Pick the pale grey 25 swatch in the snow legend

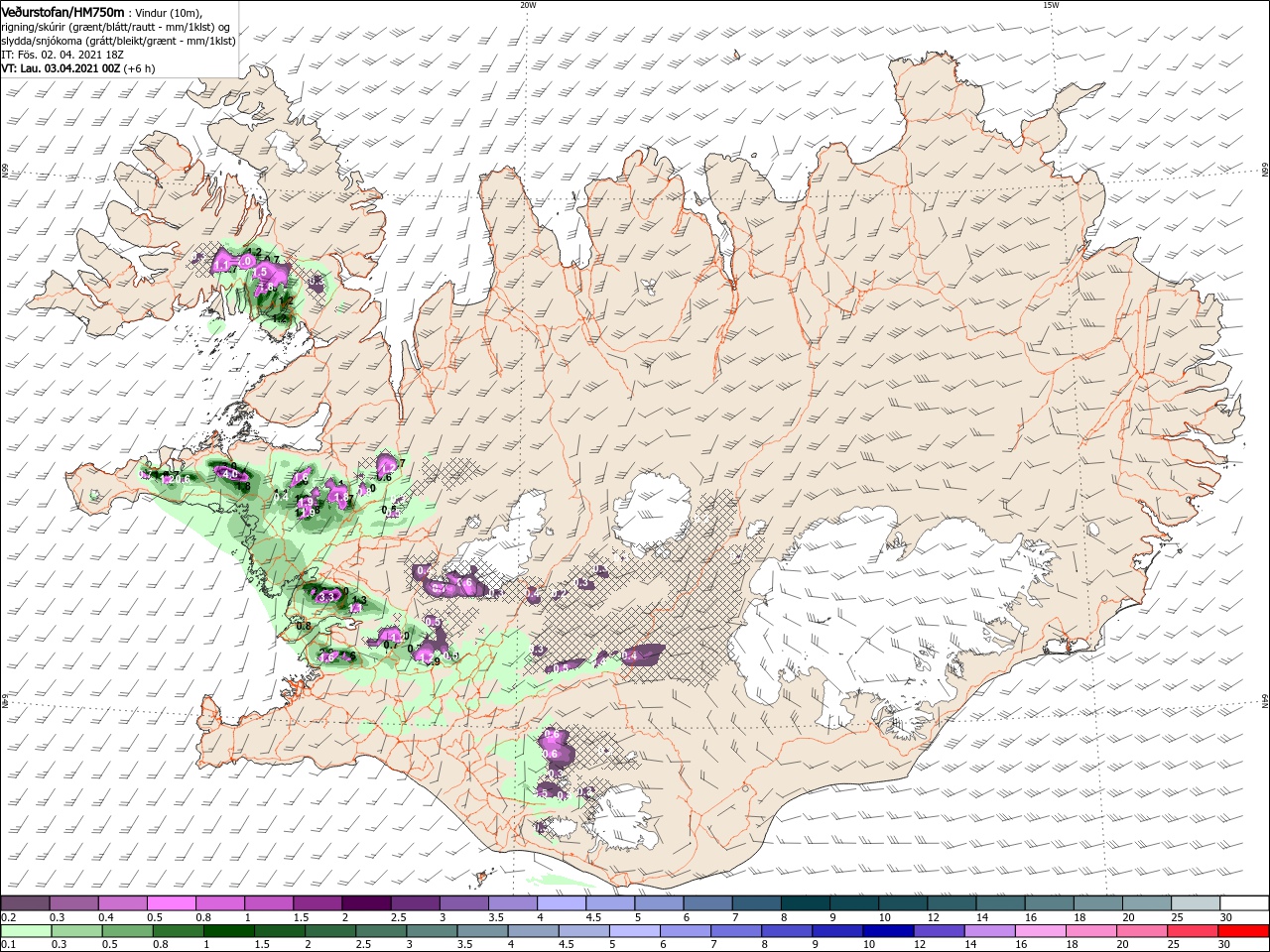pos(1197,903)
